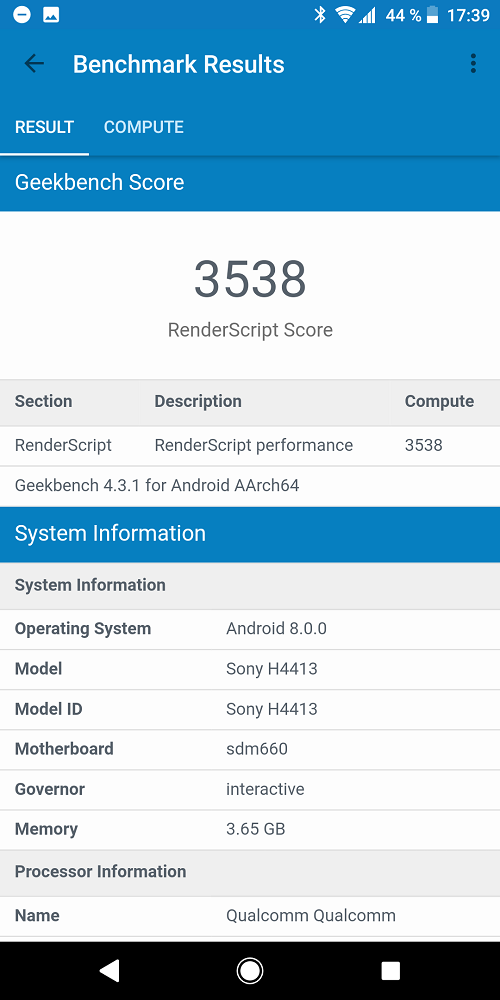The width and height of the screenshot is (500, 1000).
Task: Tap the back arrow in header
Action: coord(34,63)
